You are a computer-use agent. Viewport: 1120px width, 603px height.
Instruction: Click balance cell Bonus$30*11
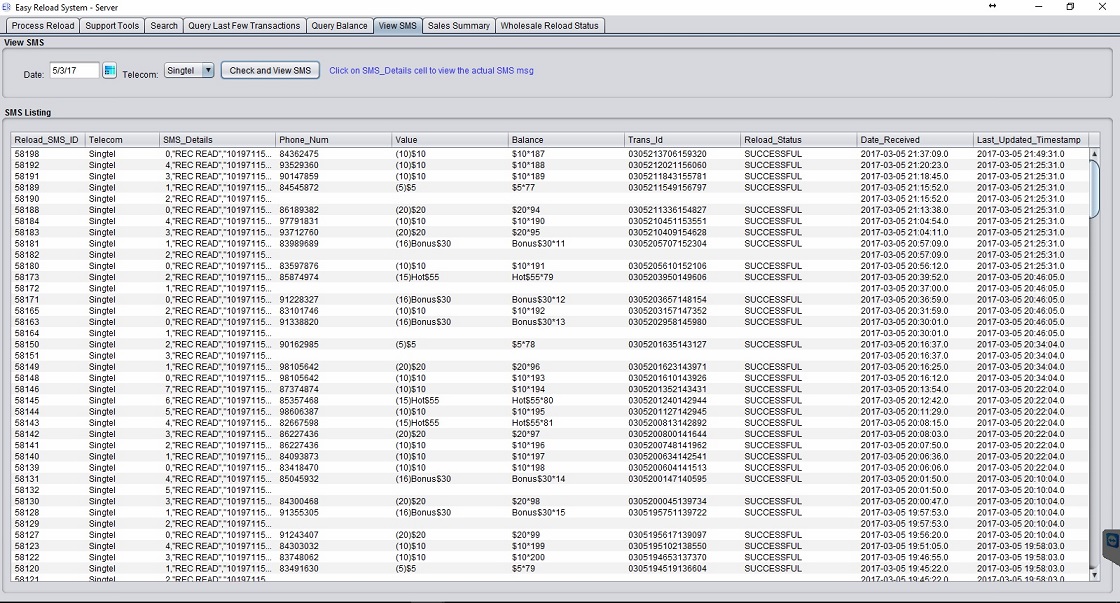pyautogui.click(x=567, y=244)
